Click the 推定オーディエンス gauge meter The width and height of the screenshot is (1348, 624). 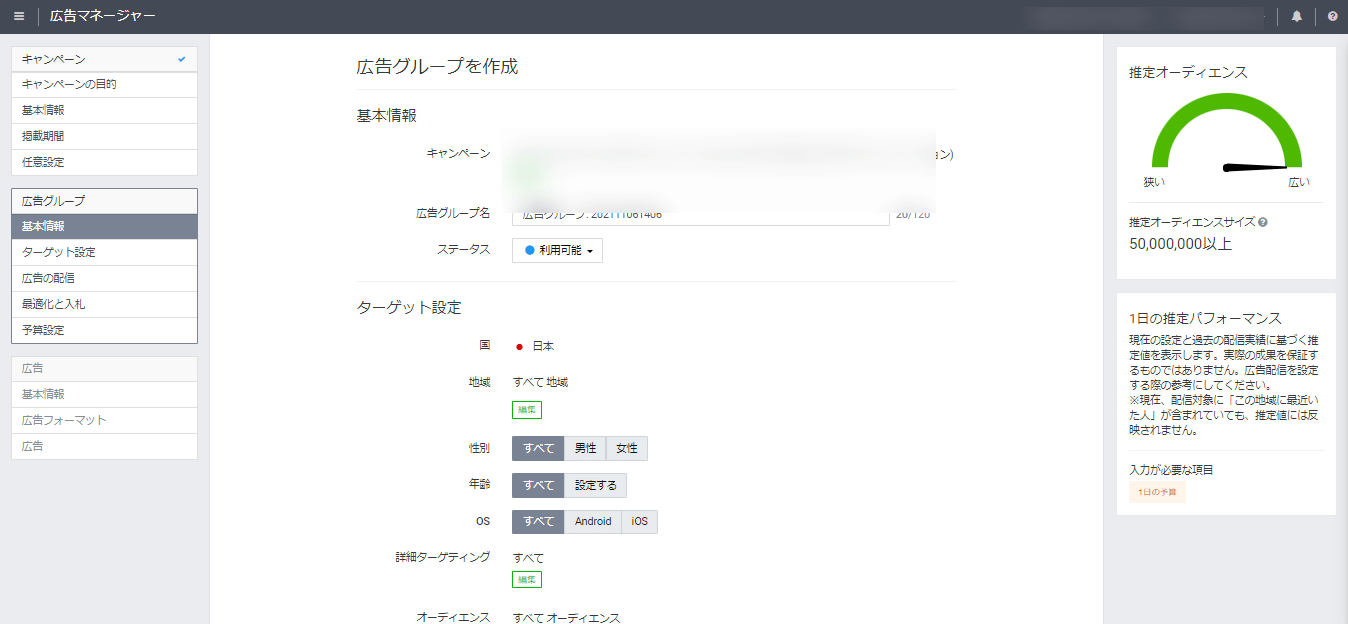click(1226, 131)
